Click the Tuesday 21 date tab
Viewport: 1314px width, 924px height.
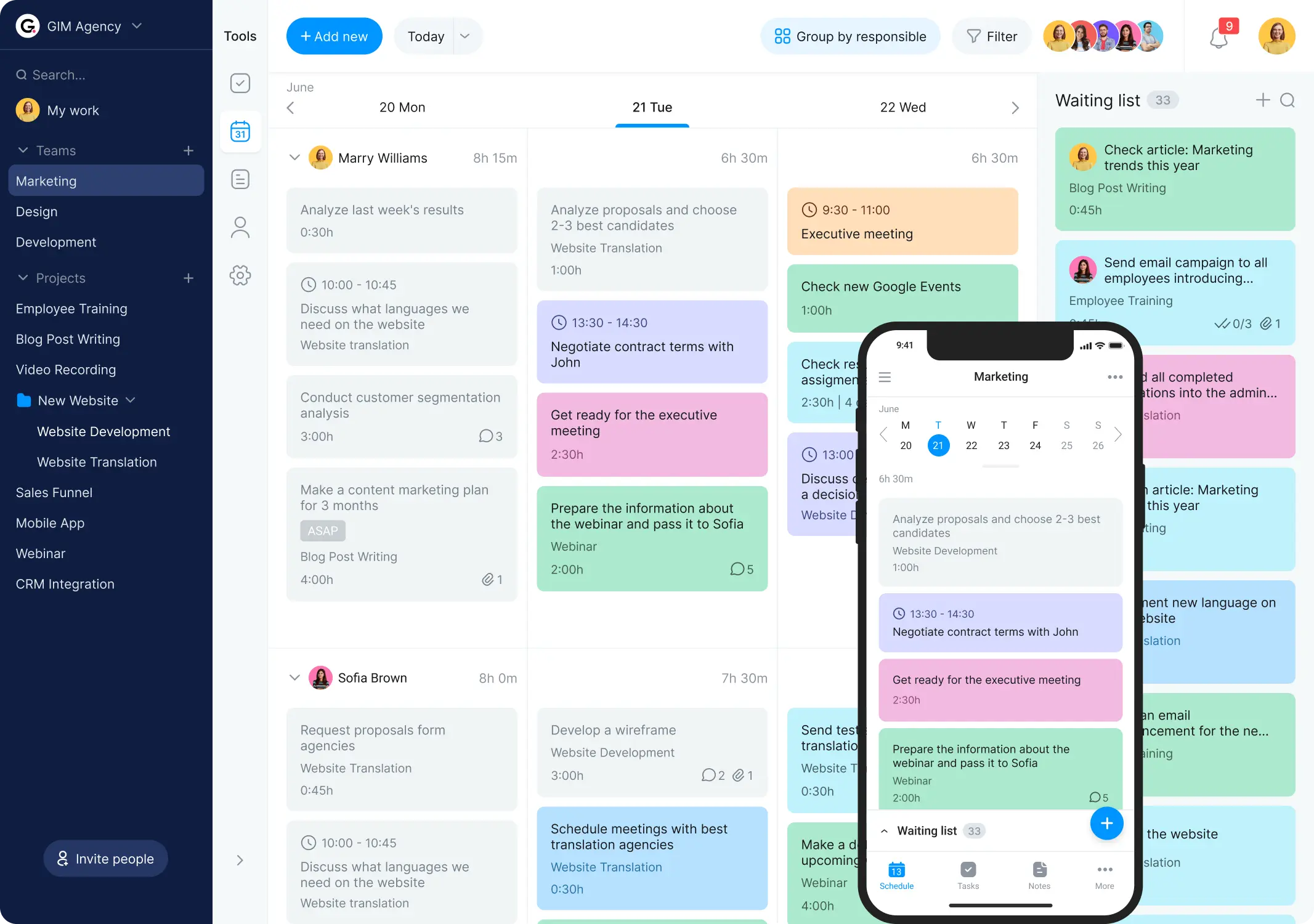[x=652, y=107]
